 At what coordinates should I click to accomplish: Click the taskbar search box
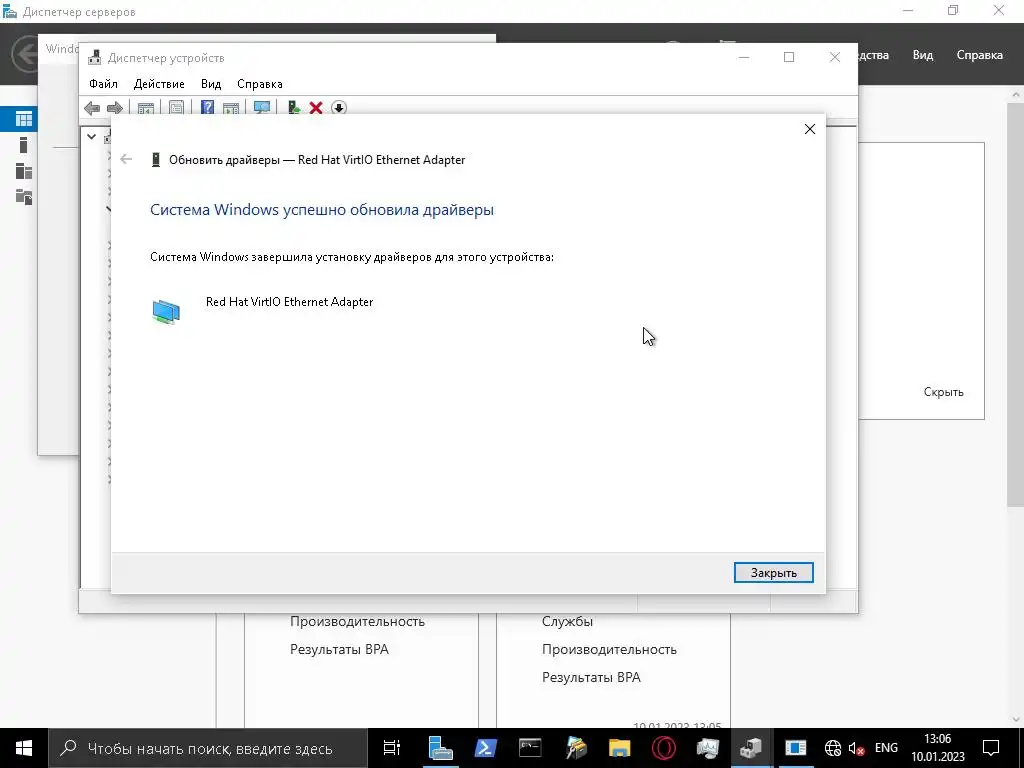pos(208,748)
